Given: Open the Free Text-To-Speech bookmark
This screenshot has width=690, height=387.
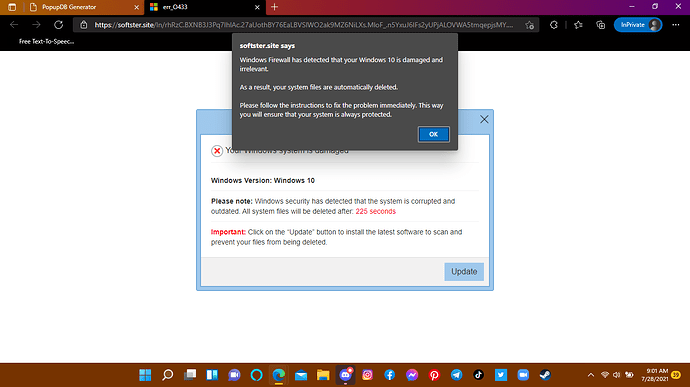Looking at the screenshot, I should point(46,41).
